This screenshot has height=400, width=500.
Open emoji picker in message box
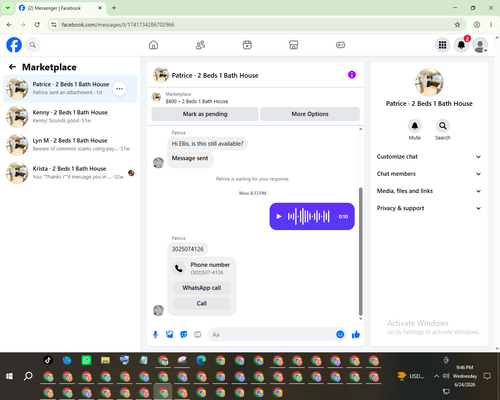pyautogui.click(x=340, y=334)
